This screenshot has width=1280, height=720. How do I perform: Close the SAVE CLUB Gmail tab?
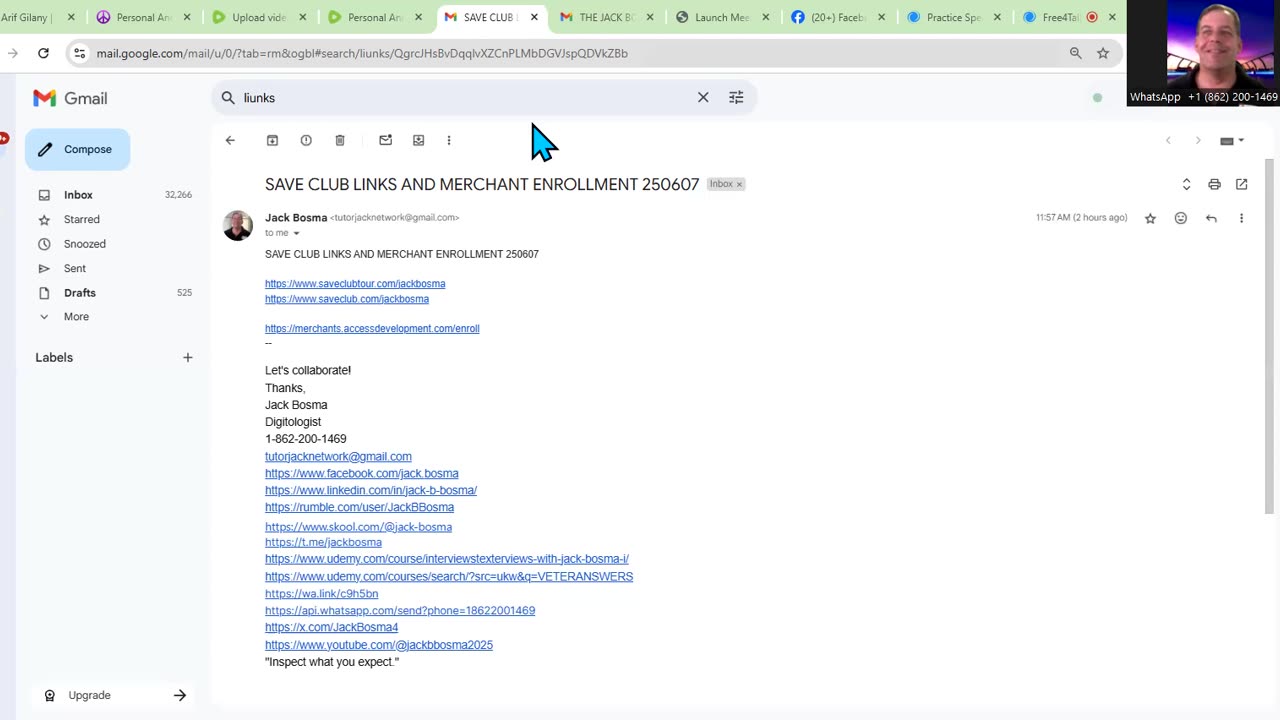(x=534, y=17)
